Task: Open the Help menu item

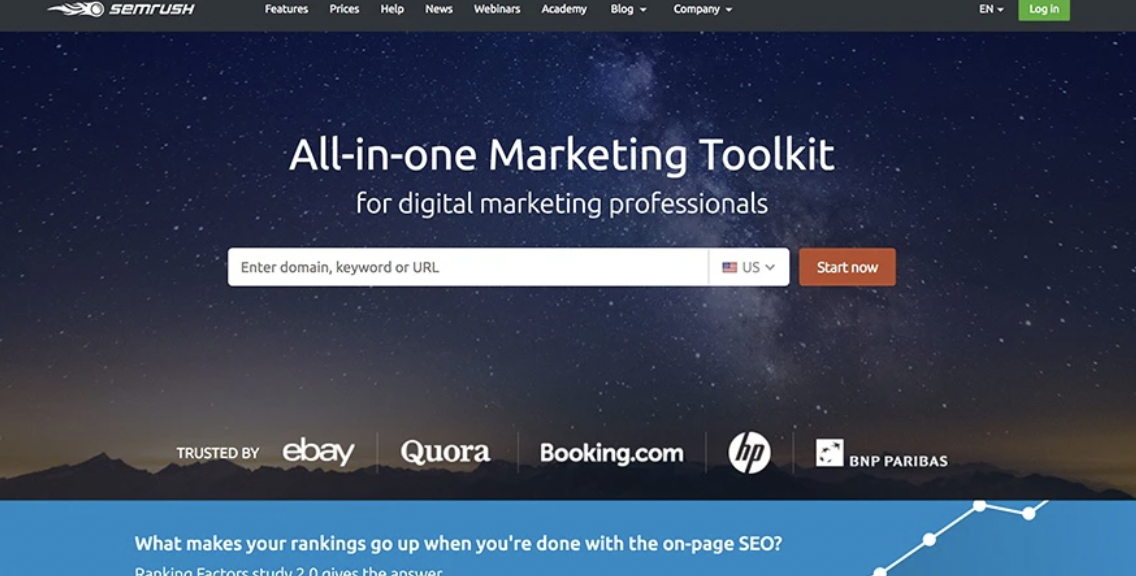Action: point(392,9)
